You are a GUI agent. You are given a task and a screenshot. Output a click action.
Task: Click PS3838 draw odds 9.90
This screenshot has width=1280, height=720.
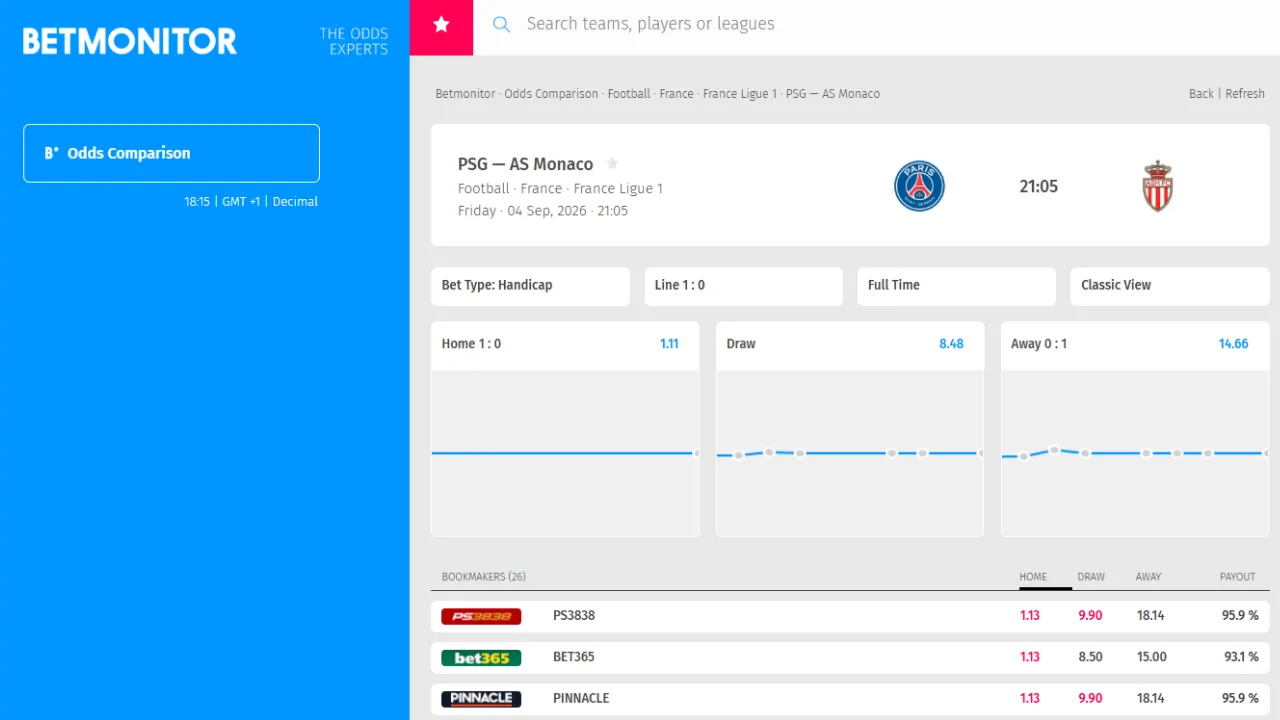pos(1090,616)
